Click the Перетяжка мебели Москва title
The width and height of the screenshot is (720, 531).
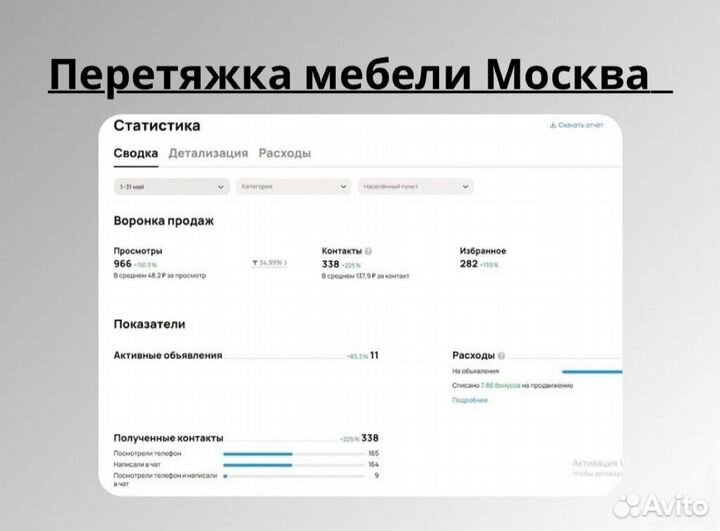(349, 74)
